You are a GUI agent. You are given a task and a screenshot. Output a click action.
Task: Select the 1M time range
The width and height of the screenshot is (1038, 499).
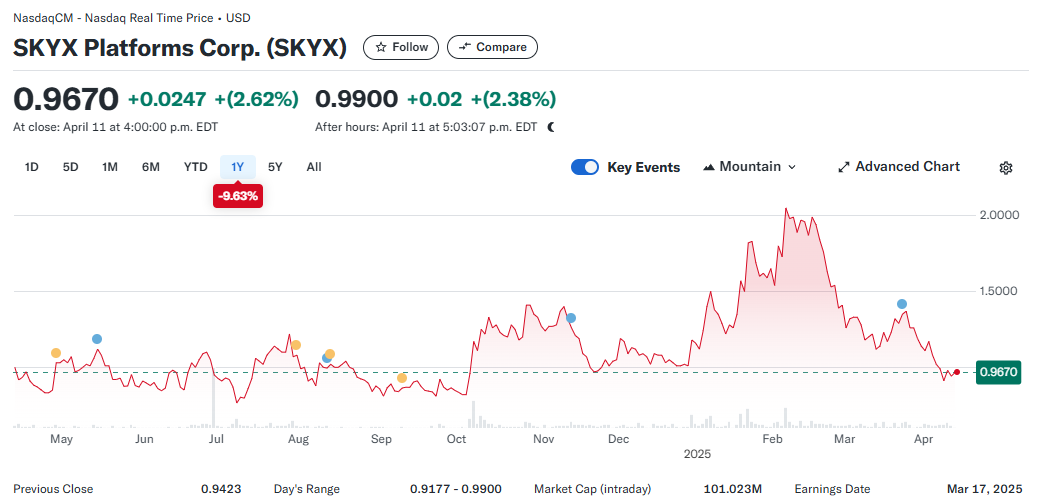pyautogui.click(x=110, y=167)
